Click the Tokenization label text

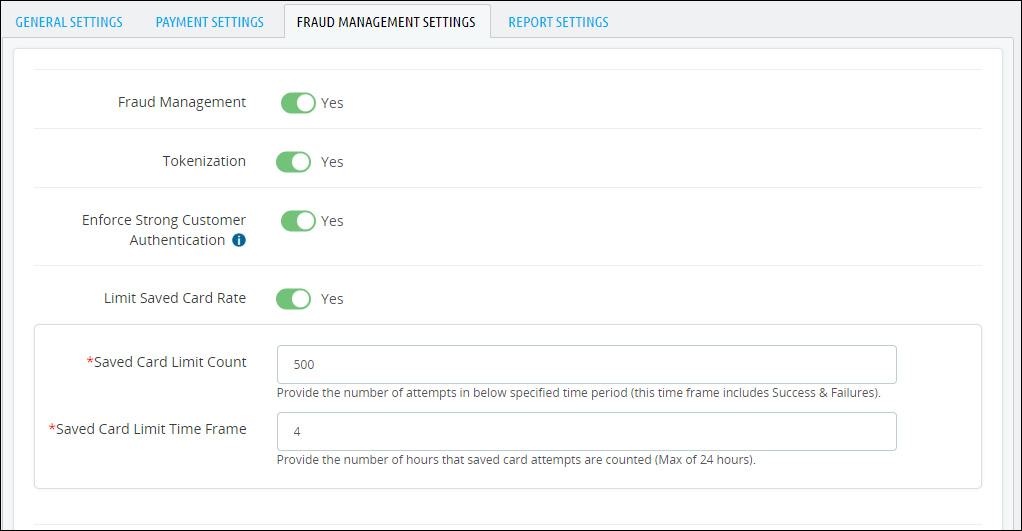[204, 161]
